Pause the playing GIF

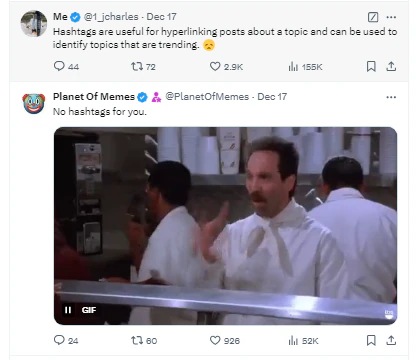click(x=68, y=310)
